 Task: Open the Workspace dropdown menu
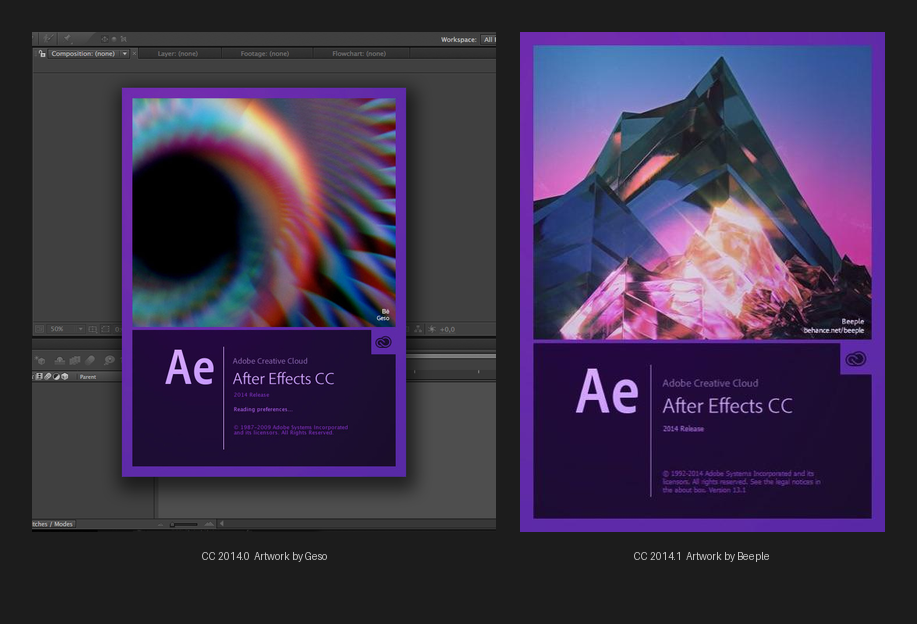point(489,39)
